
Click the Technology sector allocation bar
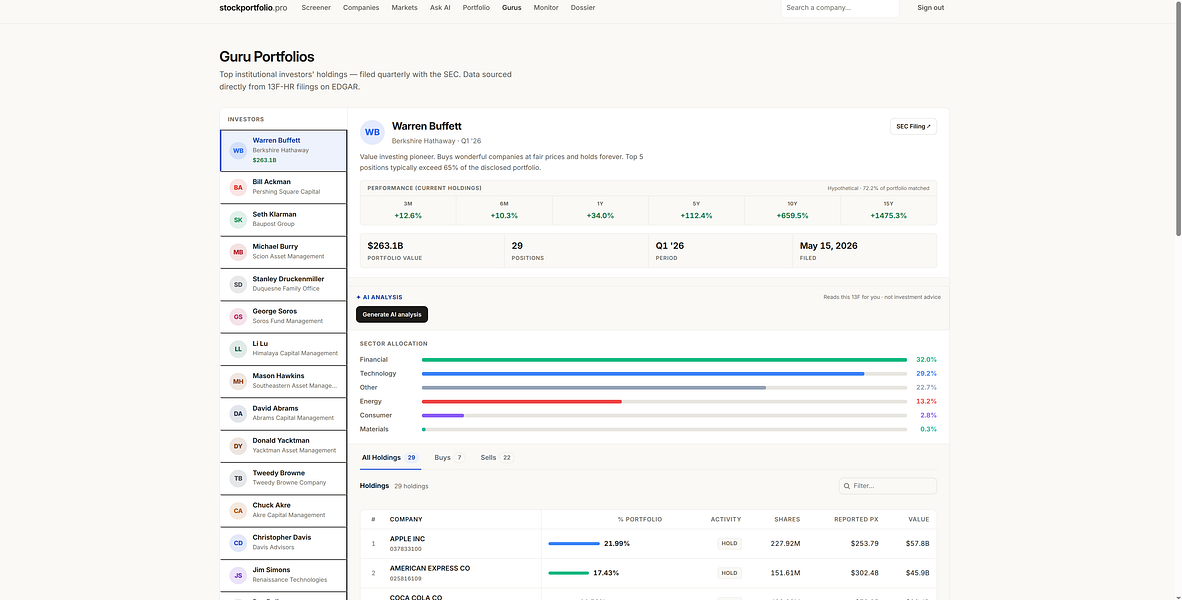click(x=664, y=374)
